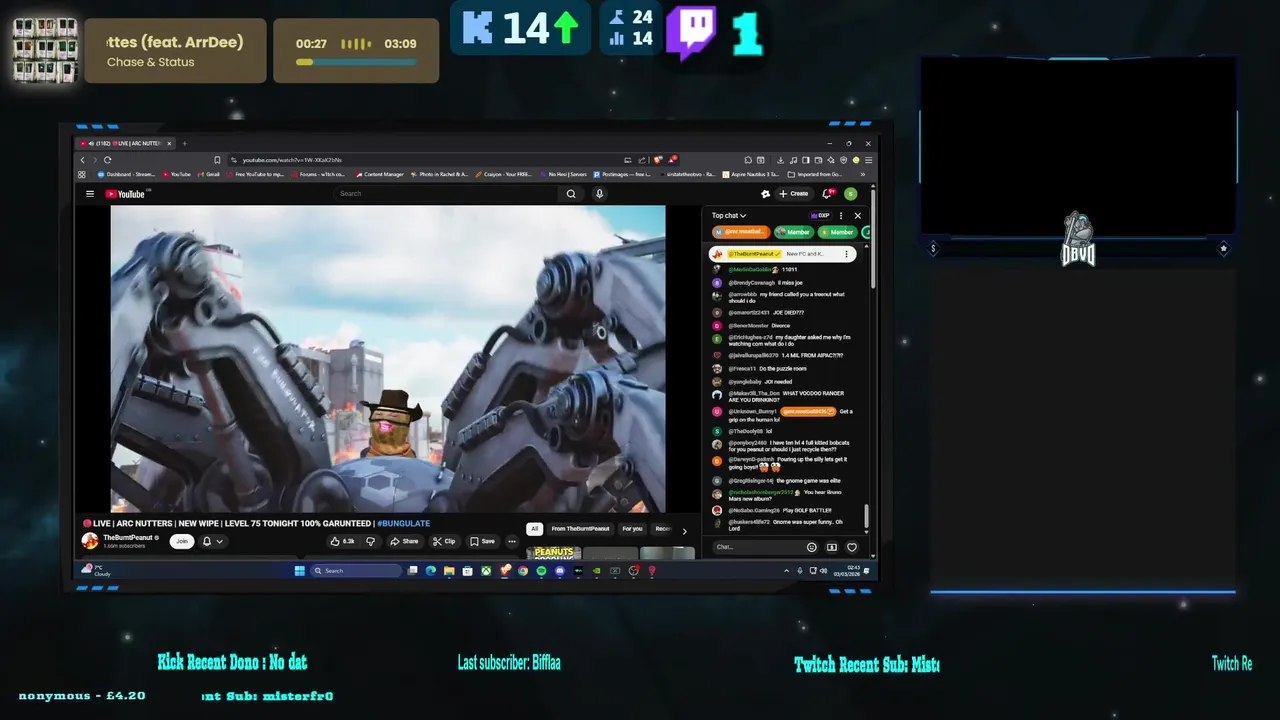Click the Clip button
This screenshot has height=720, width=1280.
point(444,541)
